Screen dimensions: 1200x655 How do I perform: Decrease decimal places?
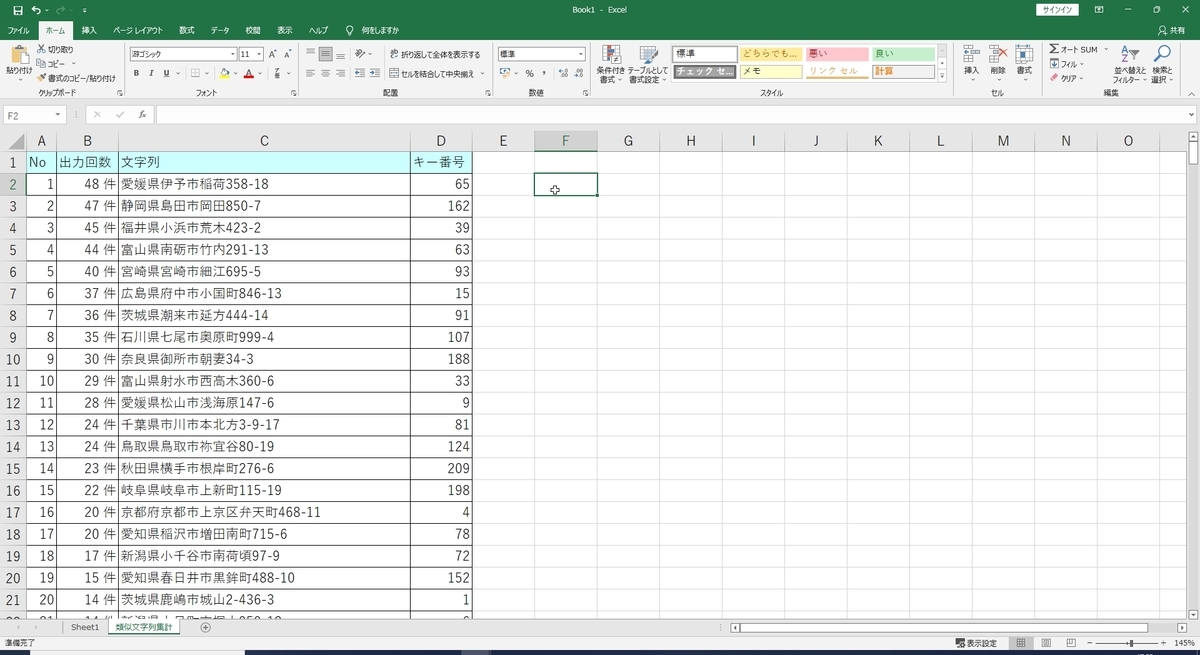[x=579, y=73]
